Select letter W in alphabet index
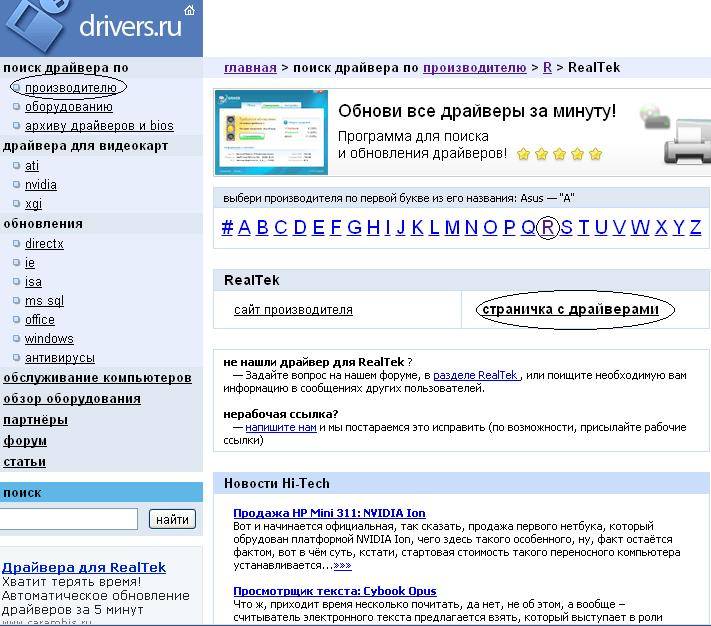This screenshot has height=626, width=711. tap(640, 227)
